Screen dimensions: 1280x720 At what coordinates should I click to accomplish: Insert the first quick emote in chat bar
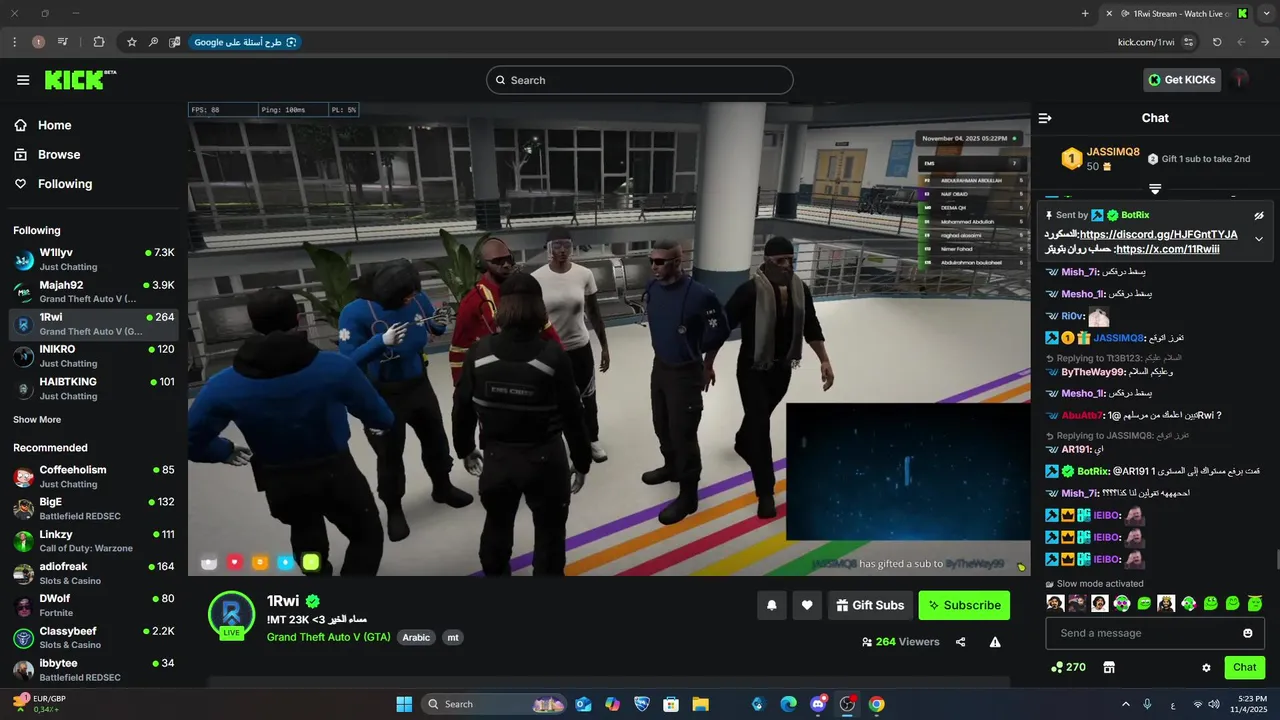[x=1055, y=603]
